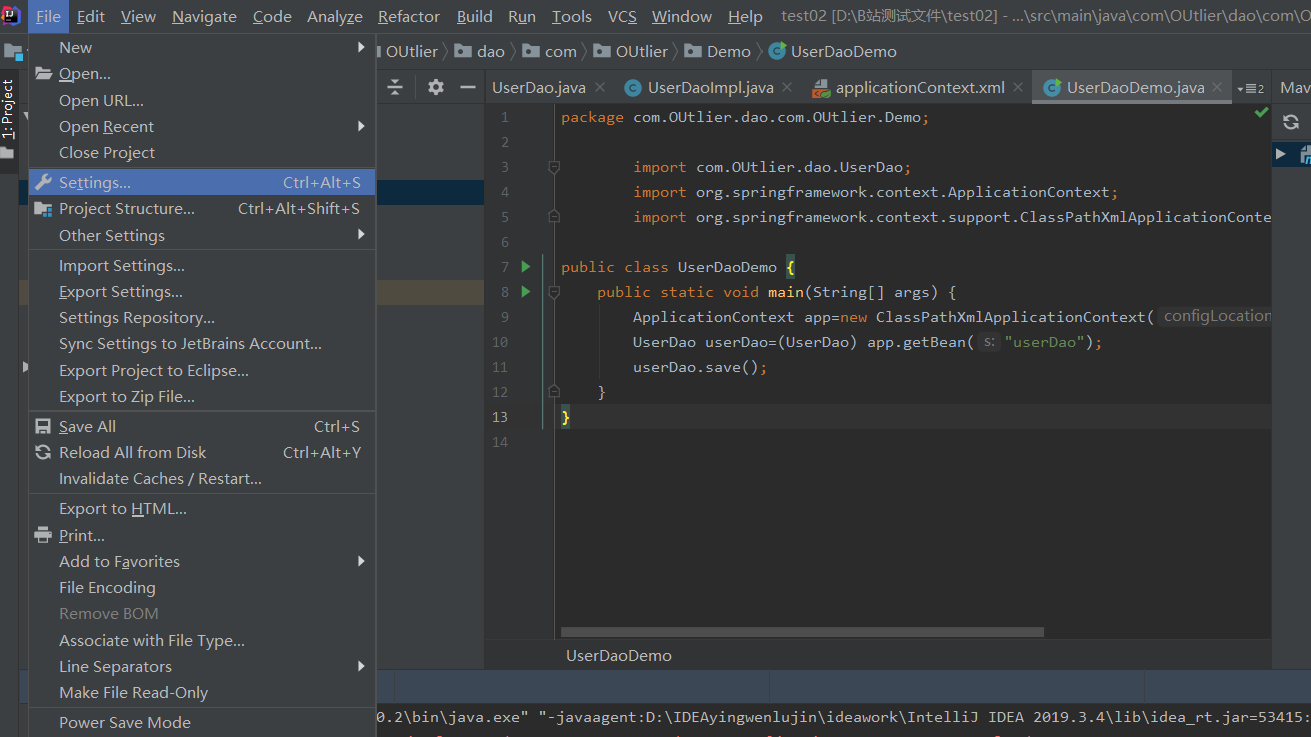Click the fold end marker at line 12
The width and height of the screenshot is (1311, 737).
click(554, 392)
